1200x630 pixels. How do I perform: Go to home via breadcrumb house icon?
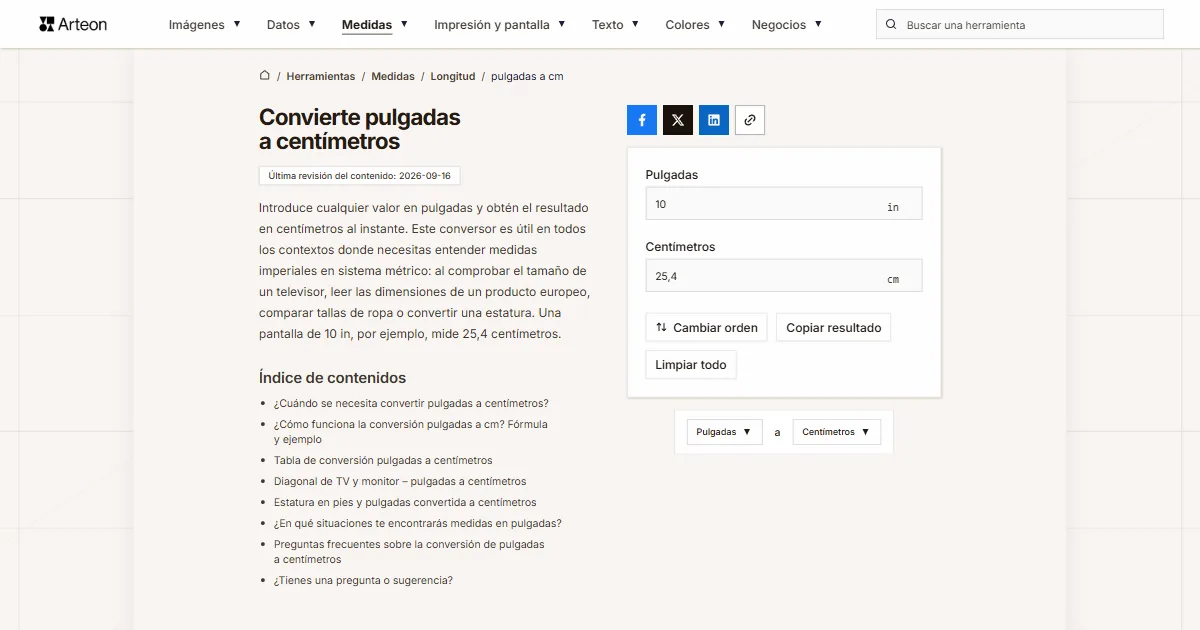tap(265, 75)
